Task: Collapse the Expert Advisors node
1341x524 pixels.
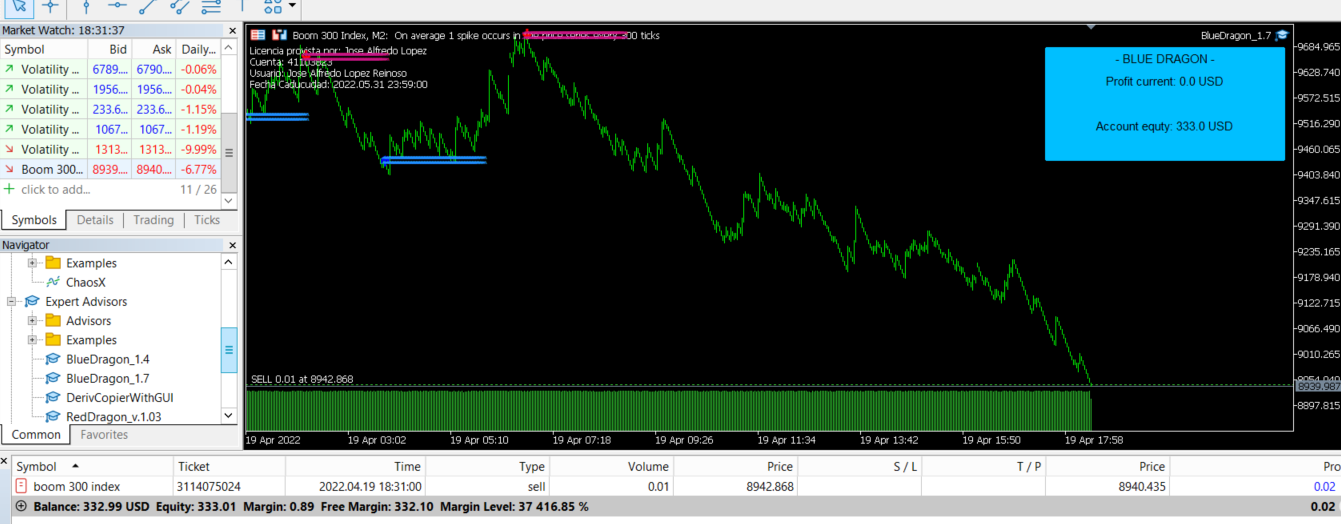Action: 12,301
